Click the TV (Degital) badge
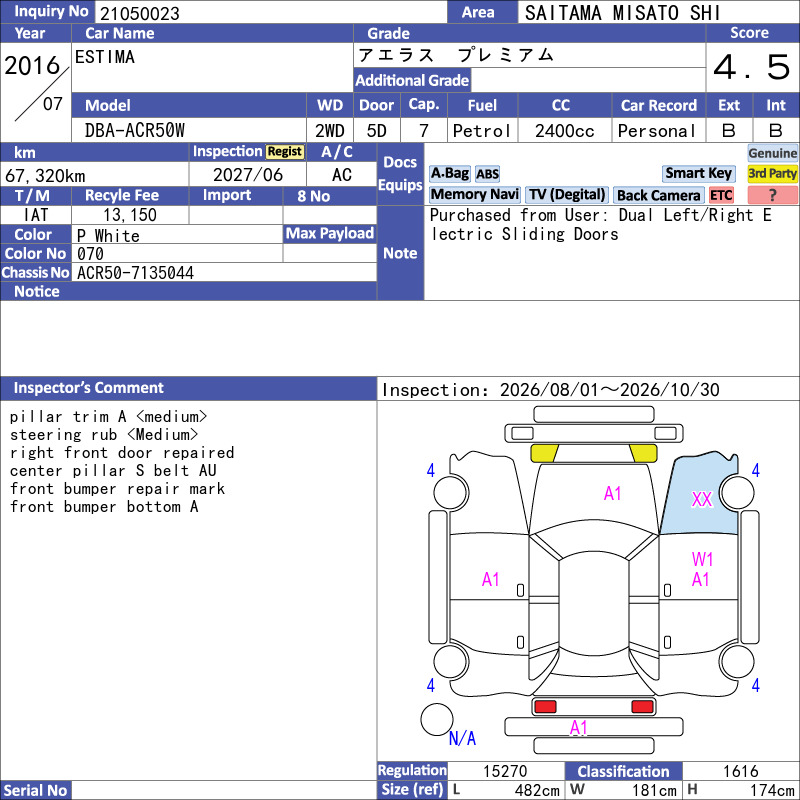 point(567,194)
